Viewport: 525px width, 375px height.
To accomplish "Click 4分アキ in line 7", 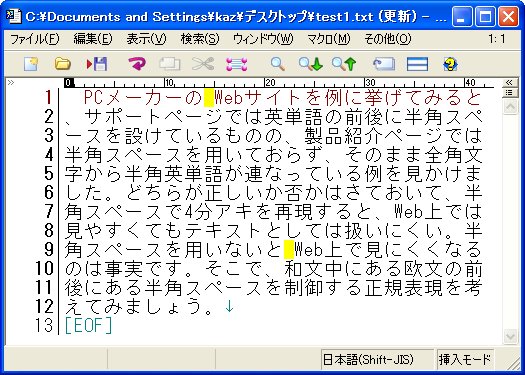I will (219, 211).
